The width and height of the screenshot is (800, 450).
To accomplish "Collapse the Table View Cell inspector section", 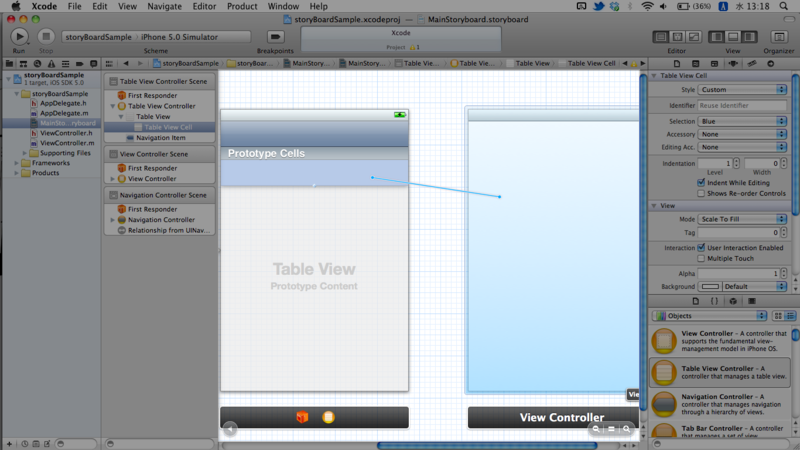I will 654,76.
